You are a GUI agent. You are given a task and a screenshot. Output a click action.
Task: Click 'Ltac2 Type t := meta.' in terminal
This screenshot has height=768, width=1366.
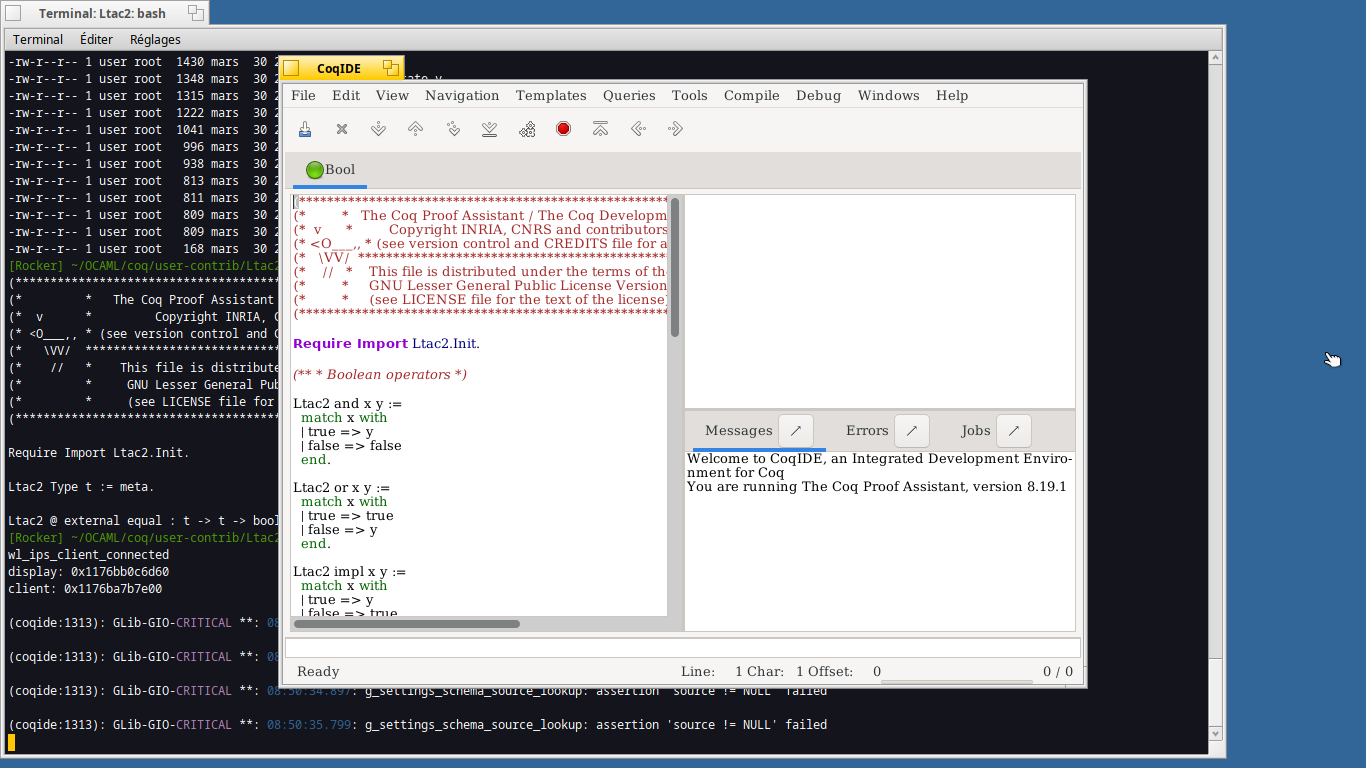tap(81, 487)
